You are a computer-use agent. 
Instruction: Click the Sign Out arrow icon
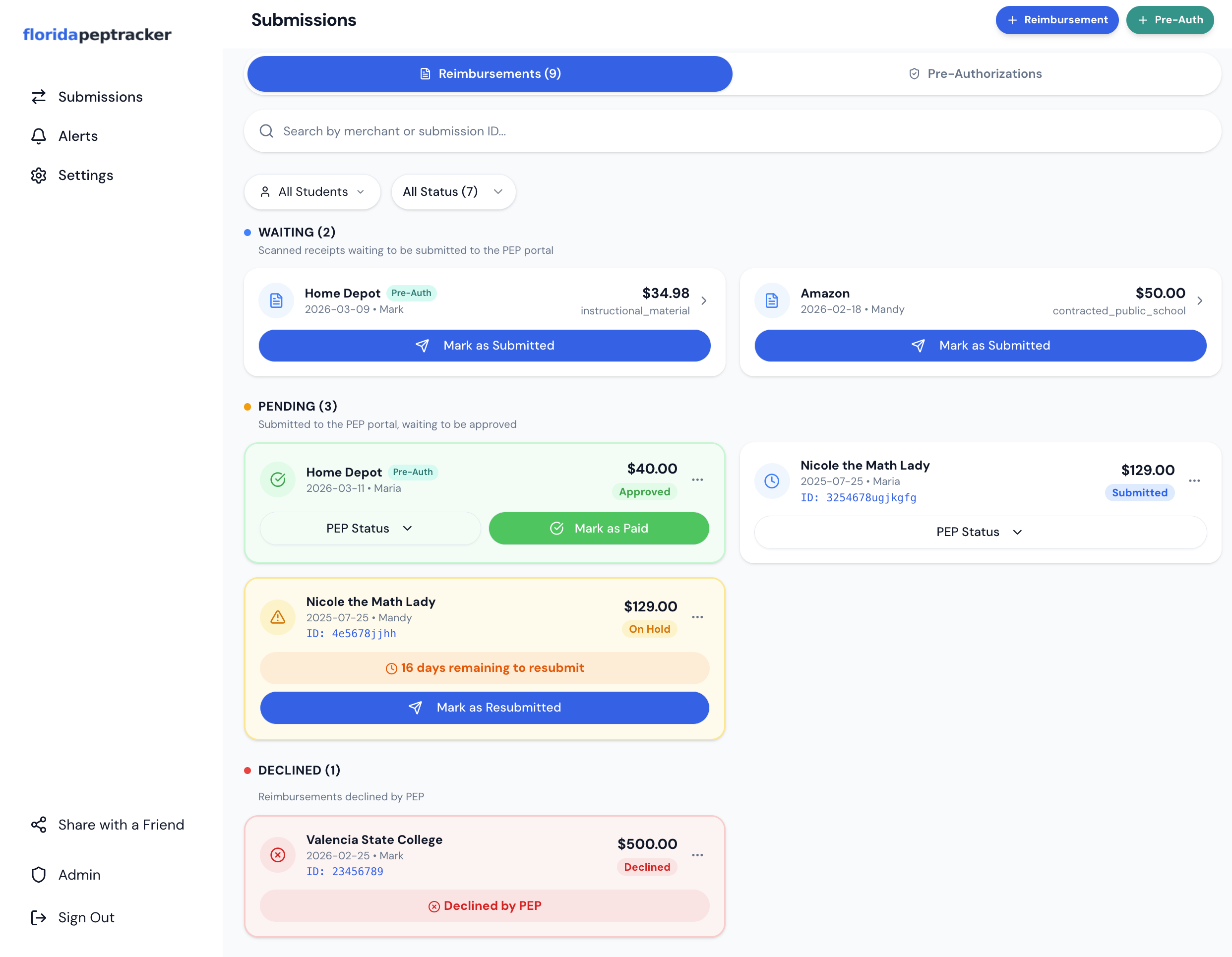38,917
